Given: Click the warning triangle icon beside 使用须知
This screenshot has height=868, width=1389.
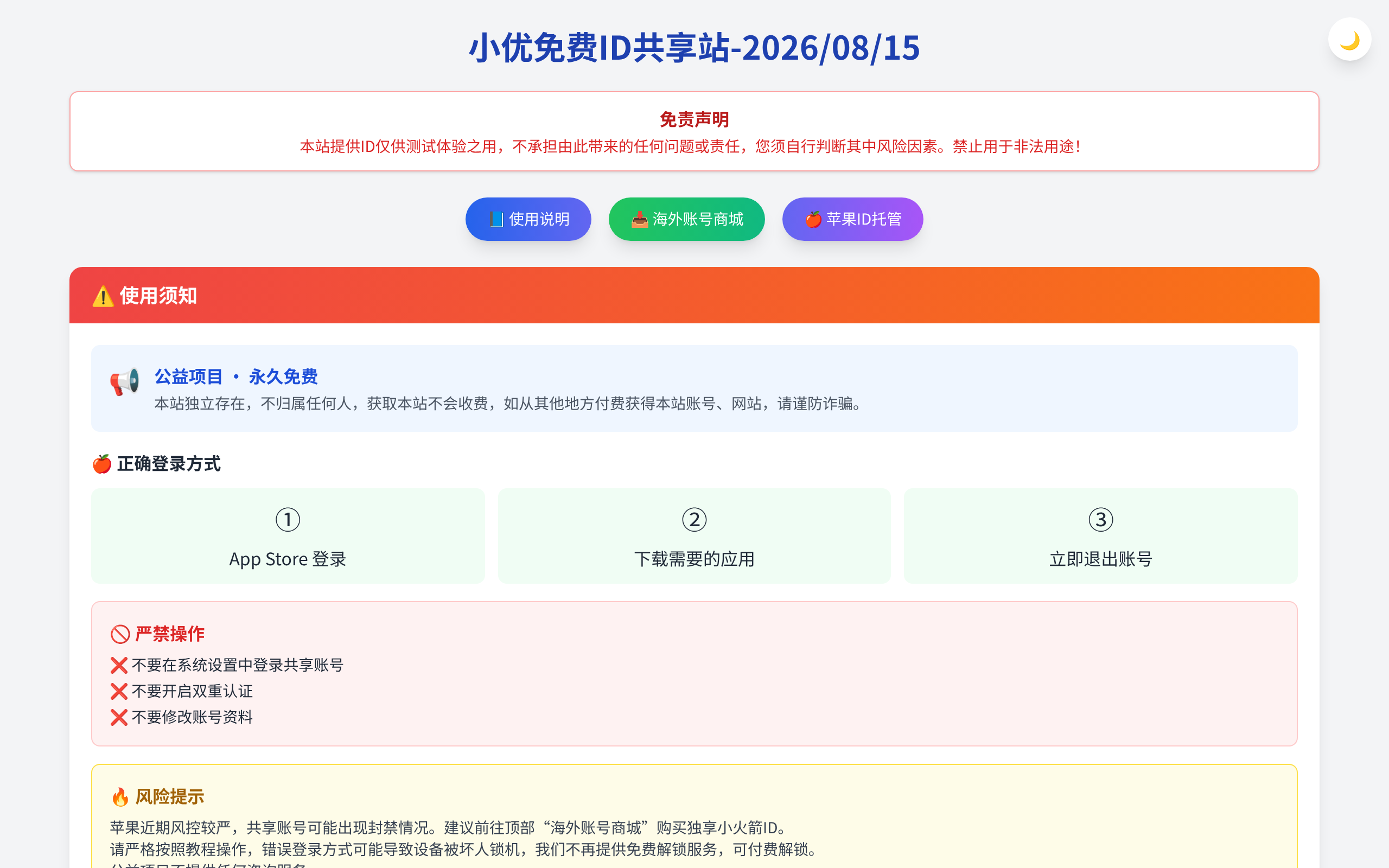Looking at the screenshot, I should 103,296.
